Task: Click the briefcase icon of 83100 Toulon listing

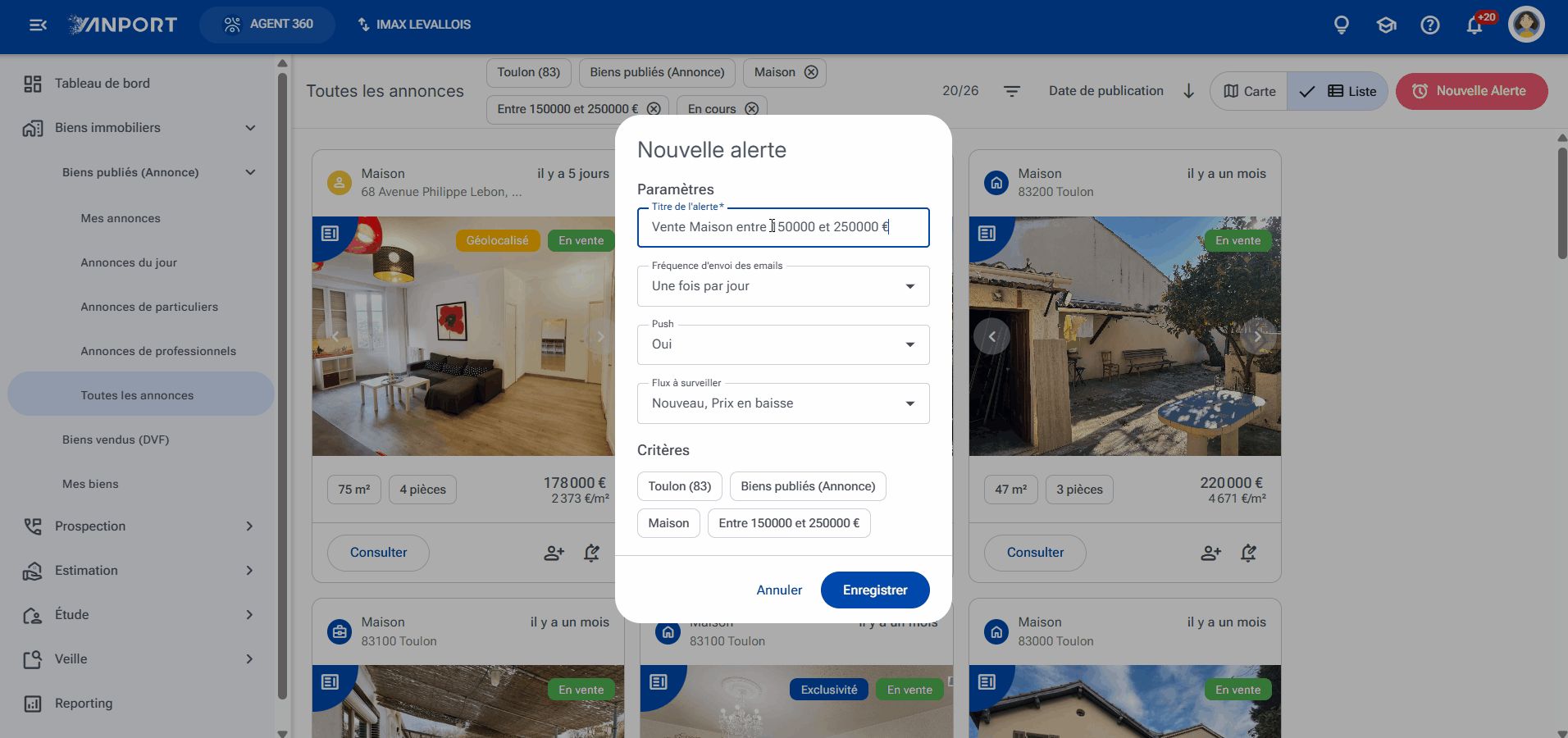Action: pyautogui.click(x=340, y=631)
